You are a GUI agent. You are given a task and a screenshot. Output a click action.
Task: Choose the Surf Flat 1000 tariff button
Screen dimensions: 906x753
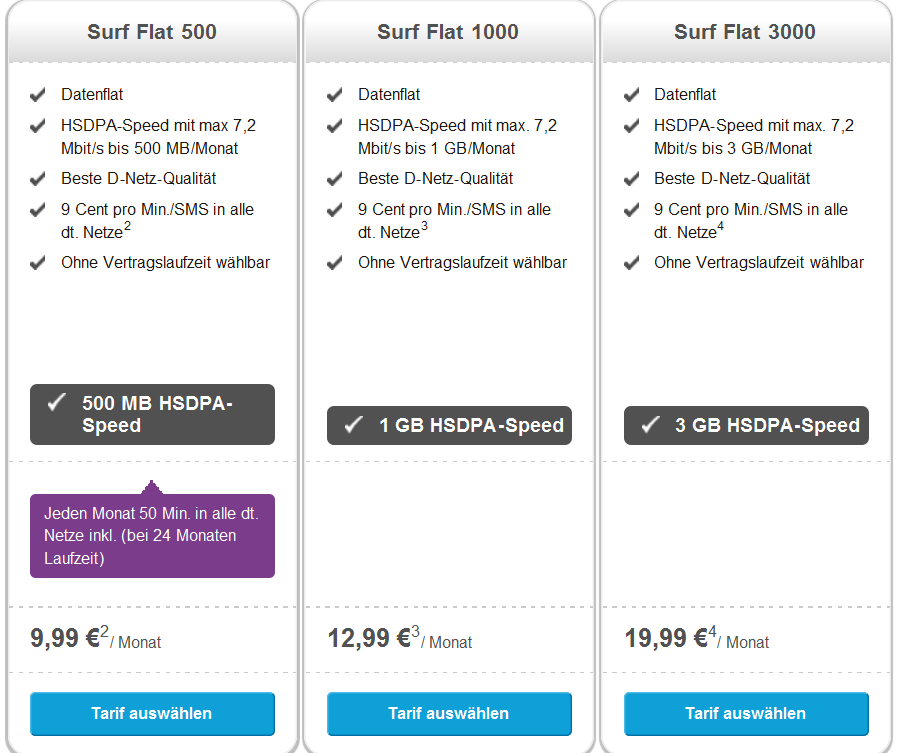tap(449, 713)
